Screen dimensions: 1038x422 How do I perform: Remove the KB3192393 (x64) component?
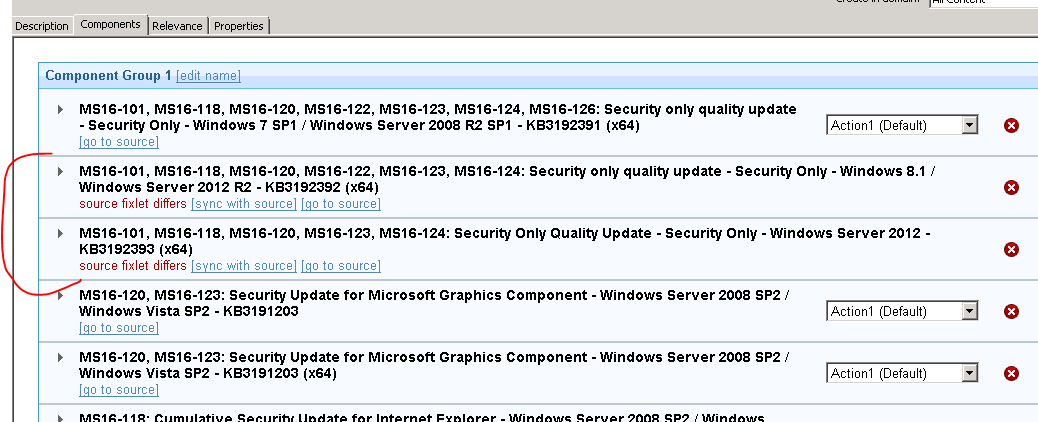click(x=1011, y=249)
